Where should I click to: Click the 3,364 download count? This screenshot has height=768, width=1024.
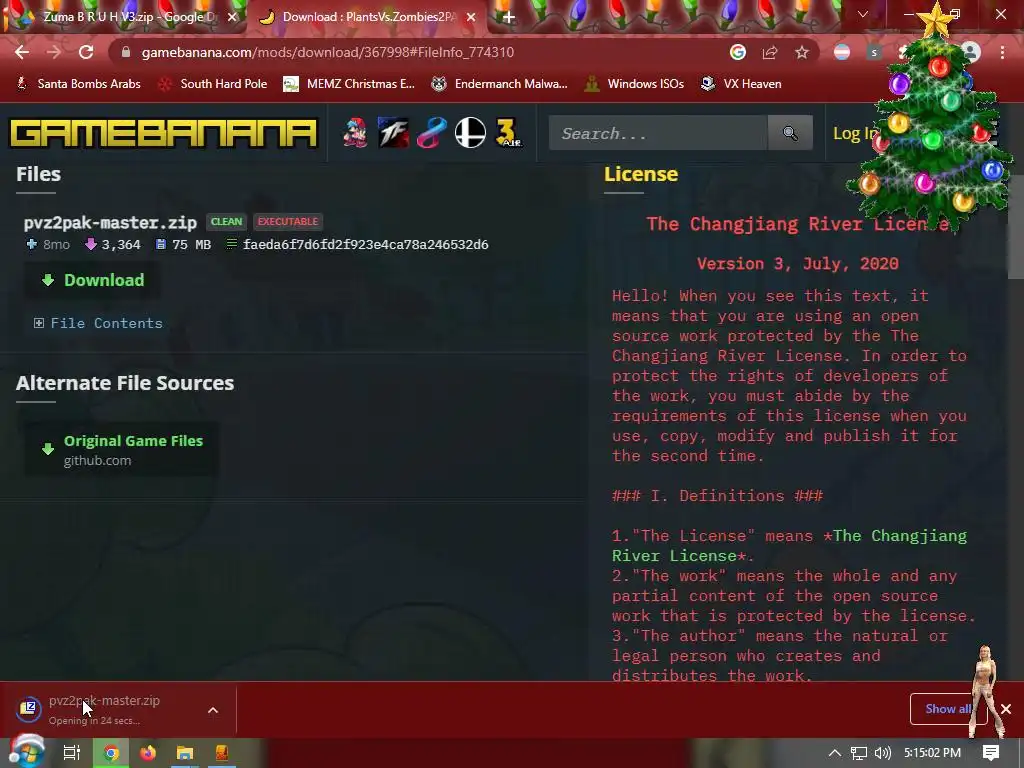[121, 244]
